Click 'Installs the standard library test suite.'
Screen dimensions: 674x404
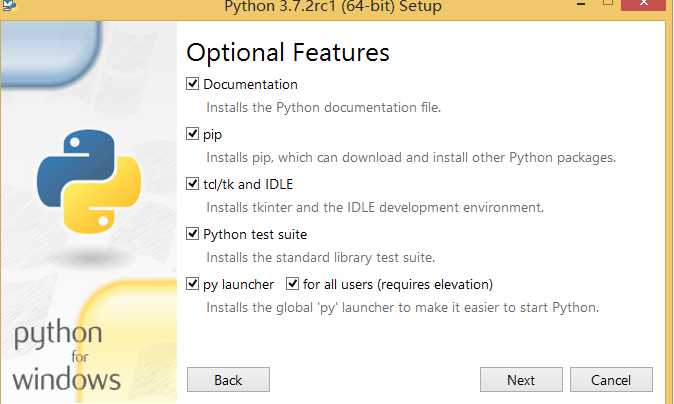click(x=321, y=257)
